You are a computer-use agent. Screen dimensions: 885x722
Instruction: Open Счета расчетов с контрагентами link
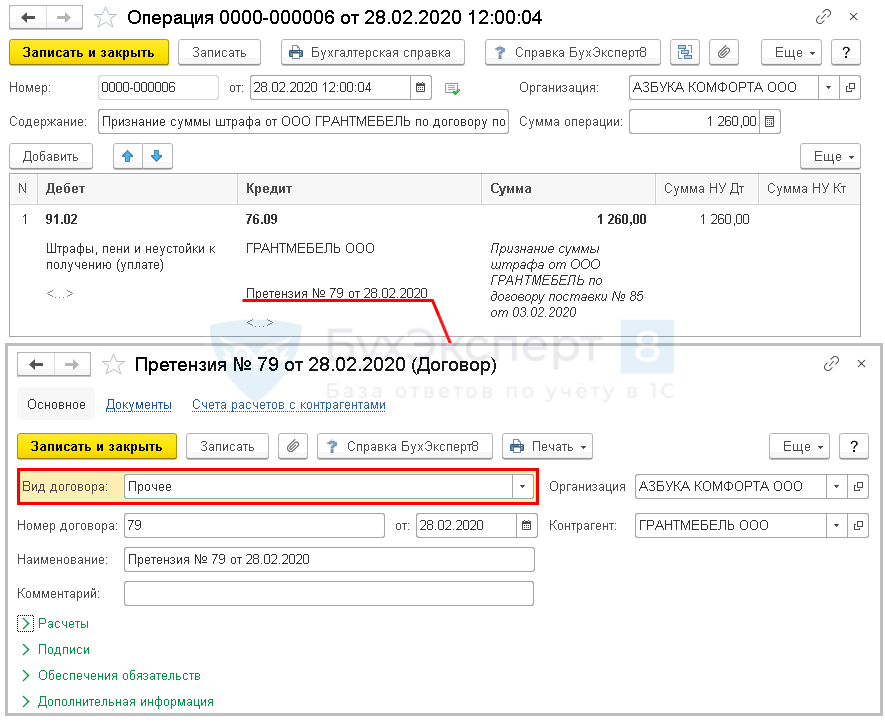click(288, 405)
